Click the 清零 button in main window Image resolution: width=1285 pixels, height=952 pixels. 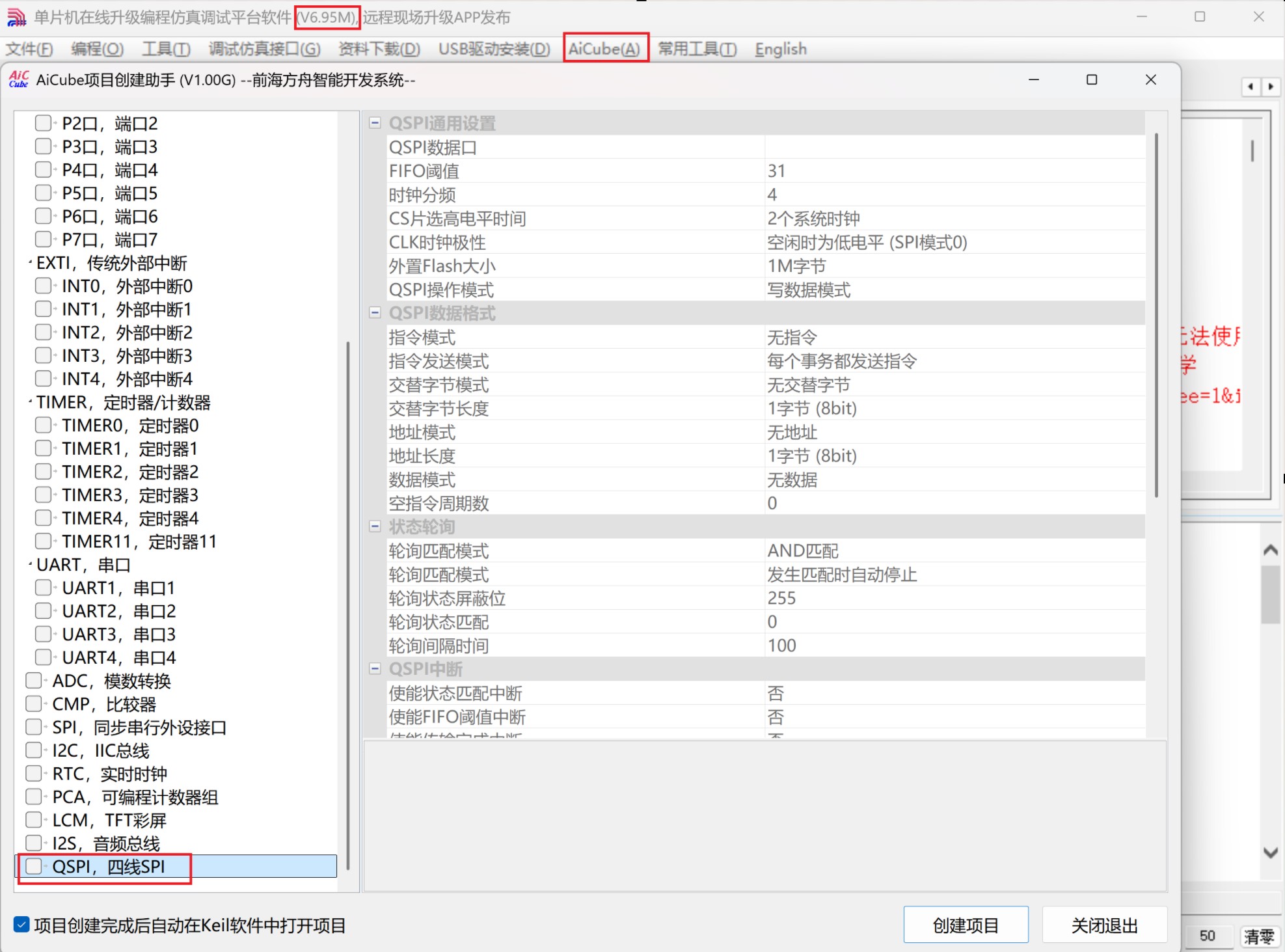click(1260, 936)
